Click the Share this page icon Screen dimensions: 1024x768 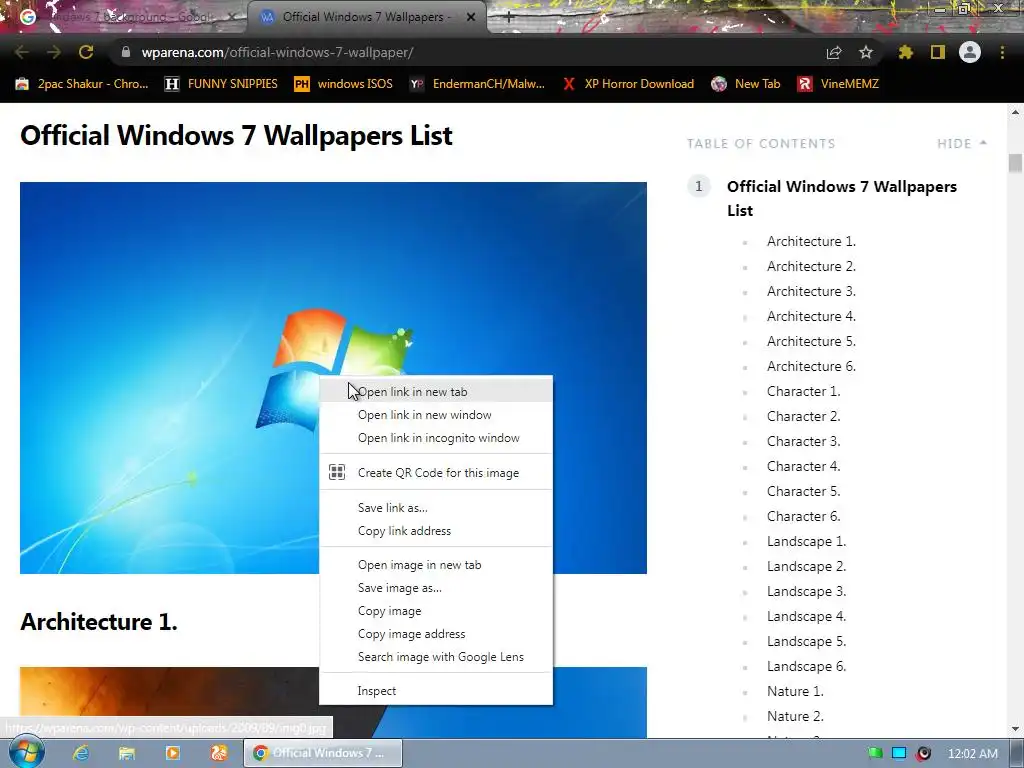click(x=834, y=53)
